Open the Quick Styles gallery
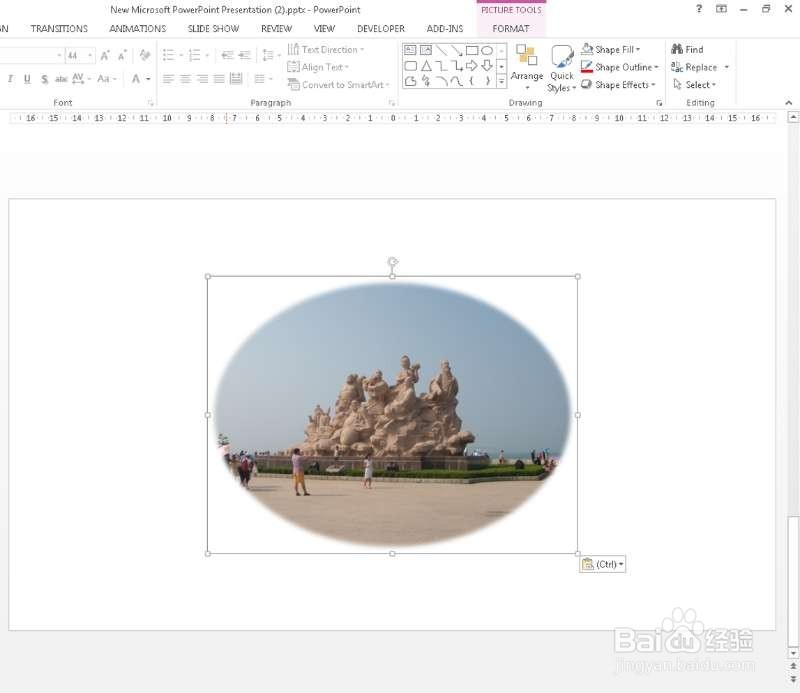 (562, 67)
